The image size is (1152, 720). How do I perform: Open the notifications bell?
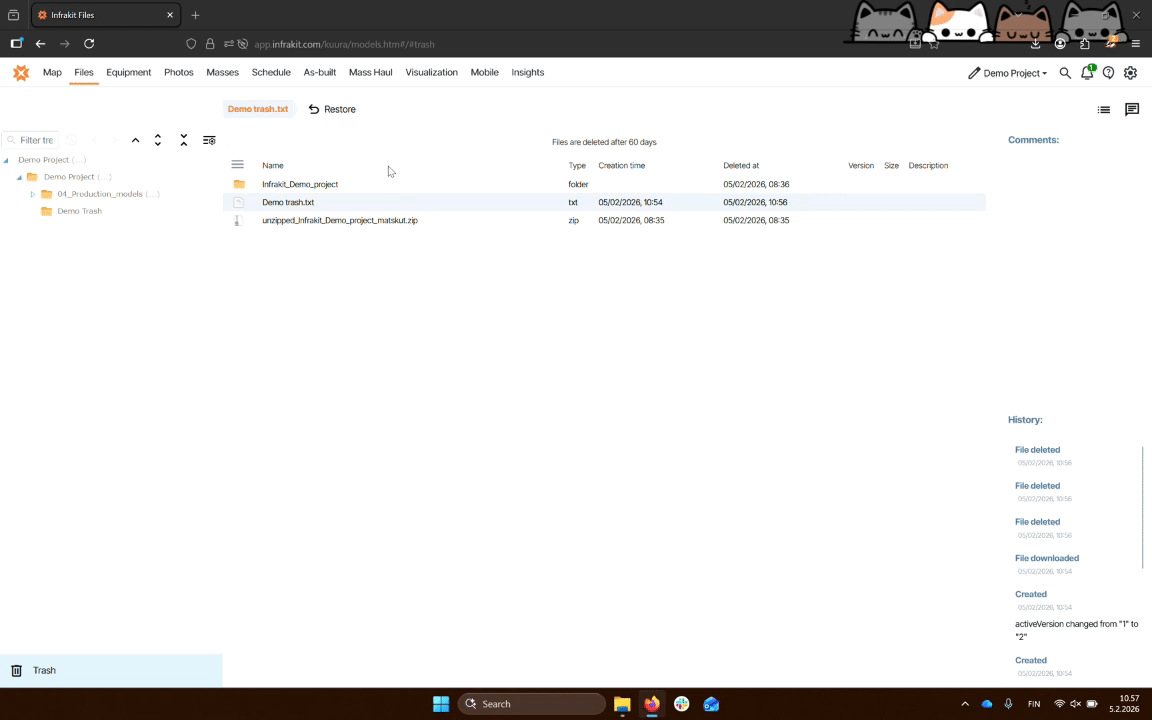[1087, 73]
